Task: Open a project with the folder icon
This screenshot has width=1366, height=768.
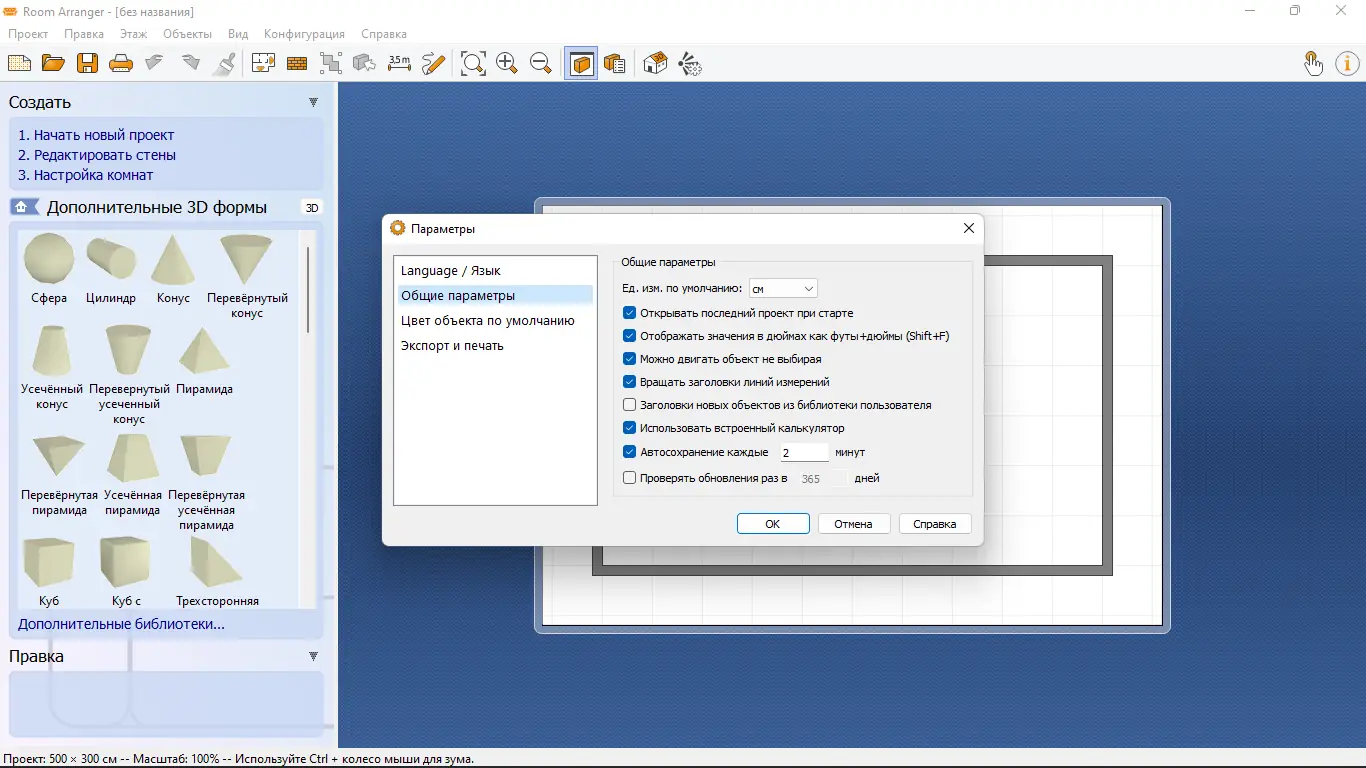Action: [x=53, y=64]
